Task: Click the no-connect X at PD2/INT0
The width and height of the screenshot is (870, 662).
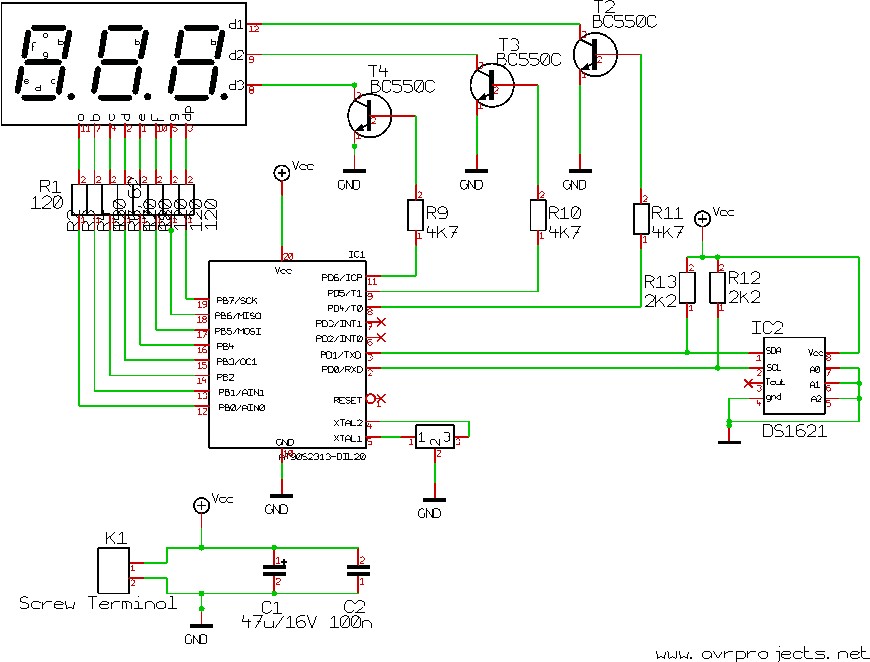Action: 381,337
